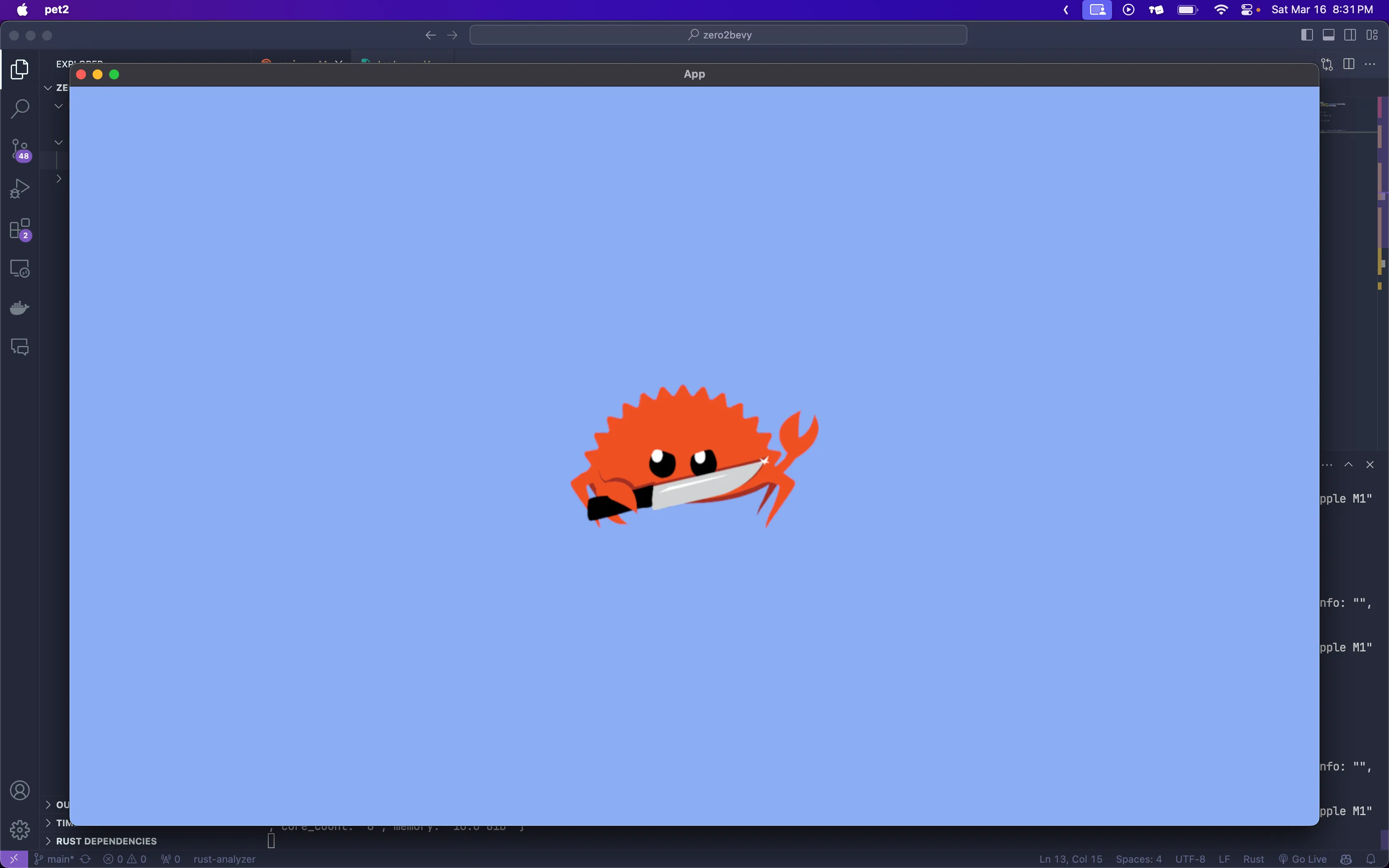The height and width of the screenshot is (868, 1389).
Task: Click Go Live in status bar
Action: 1302,859
